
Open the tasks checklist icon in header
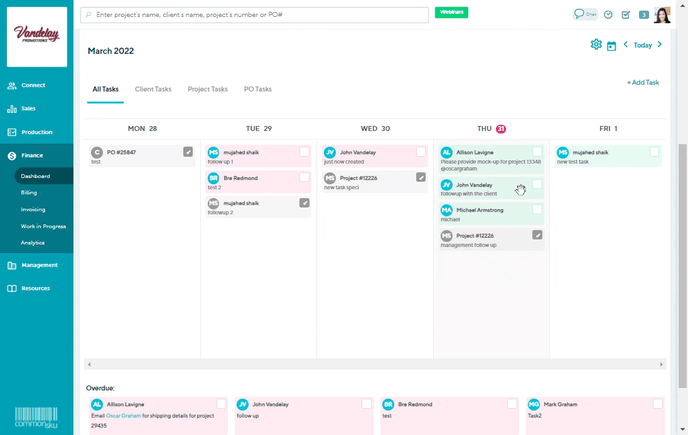coord(626,15)
